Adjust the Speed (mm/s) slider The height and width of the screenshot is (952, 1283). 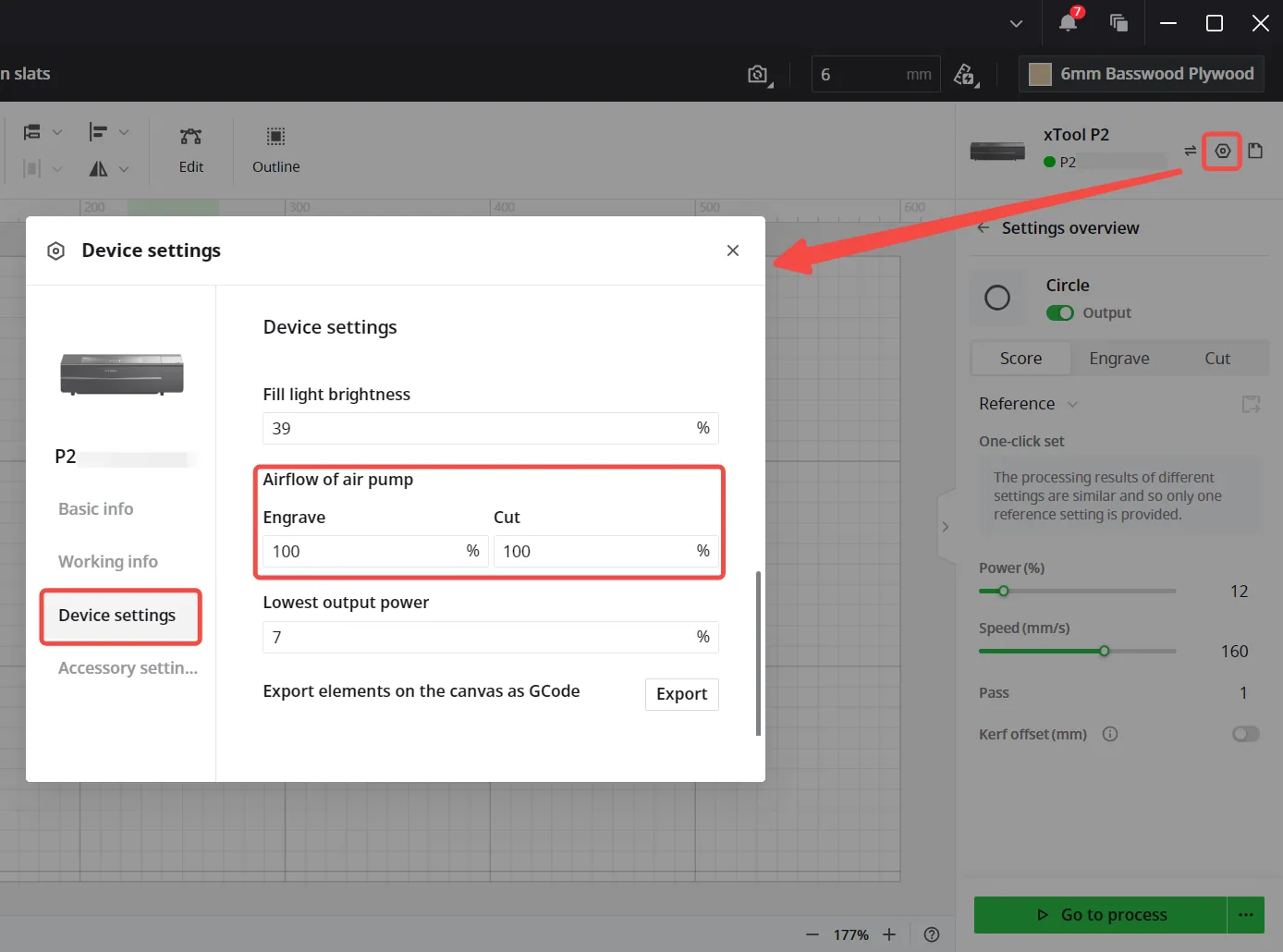[1078, 651]
